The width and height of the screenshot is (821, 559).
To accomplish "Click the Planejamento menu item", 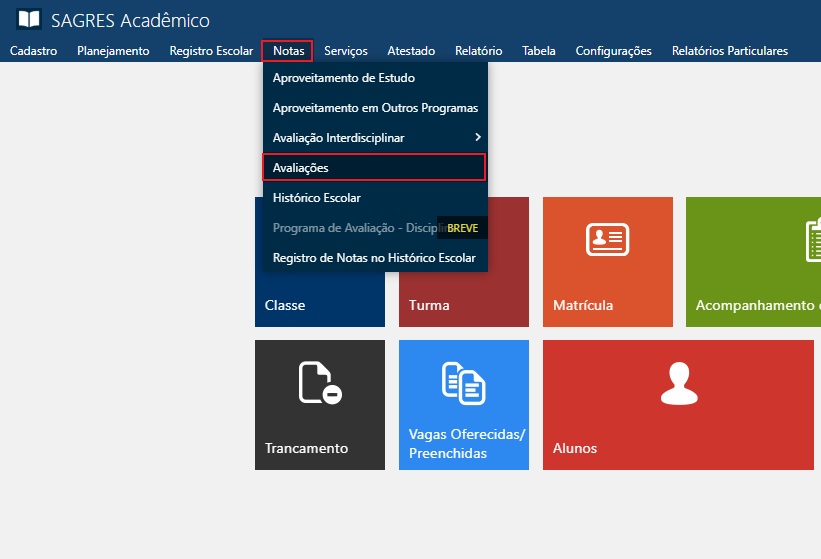I will 113,51.
